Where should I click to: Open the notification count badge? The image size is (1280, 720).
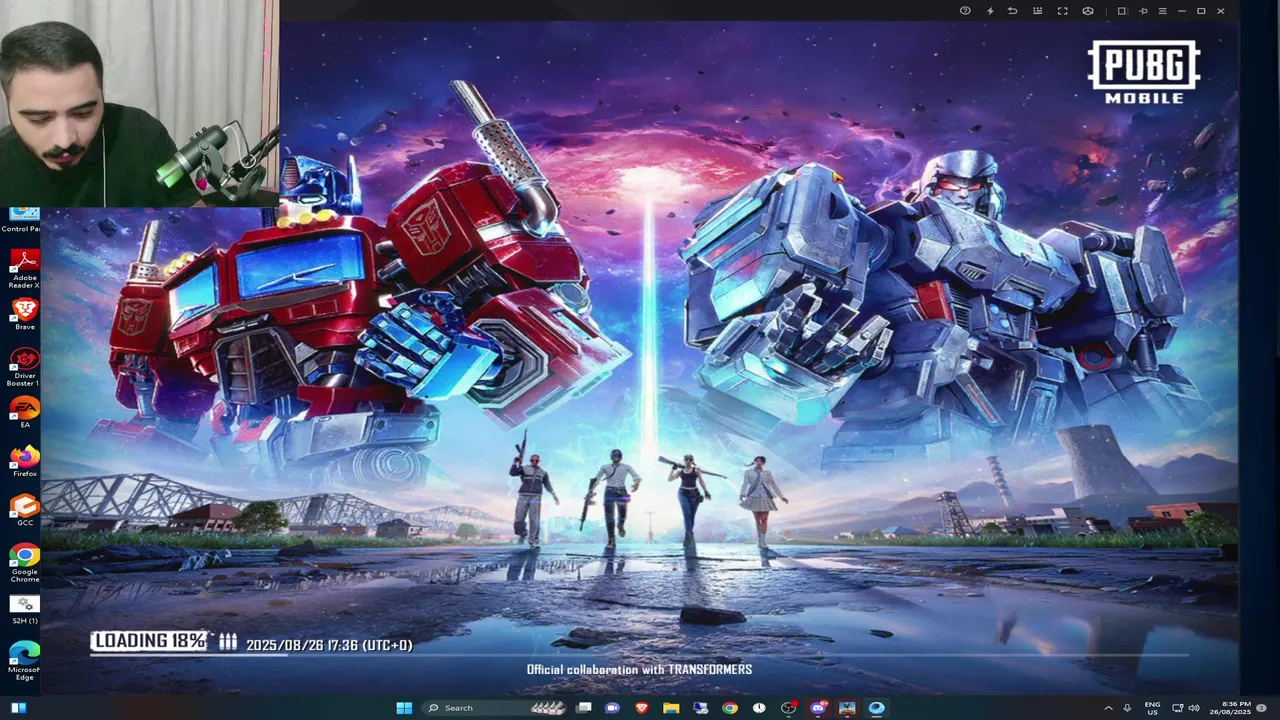click(x=1261, y=708)
